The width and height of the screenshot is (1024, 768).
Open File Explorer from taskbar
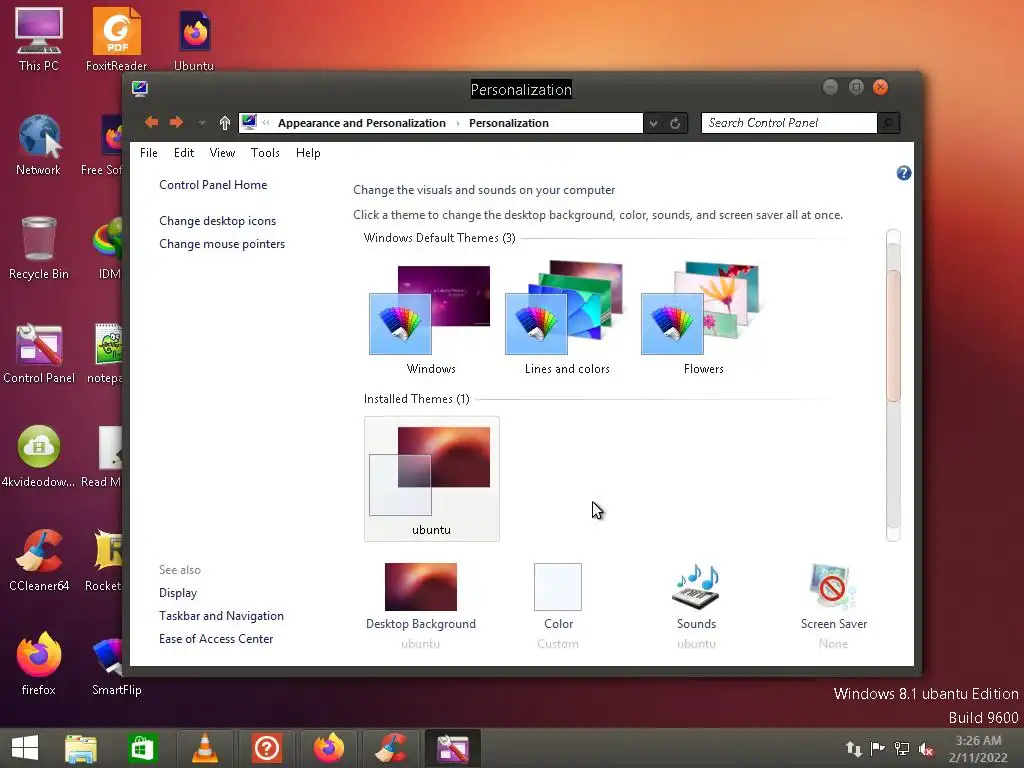pyautogui.click(x=81, y=748)
